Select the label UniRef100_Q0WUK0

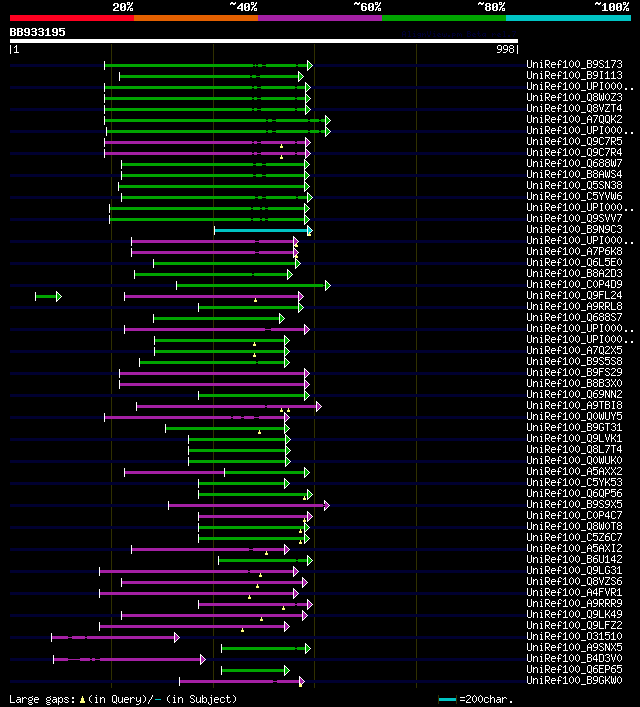point(574,460)
